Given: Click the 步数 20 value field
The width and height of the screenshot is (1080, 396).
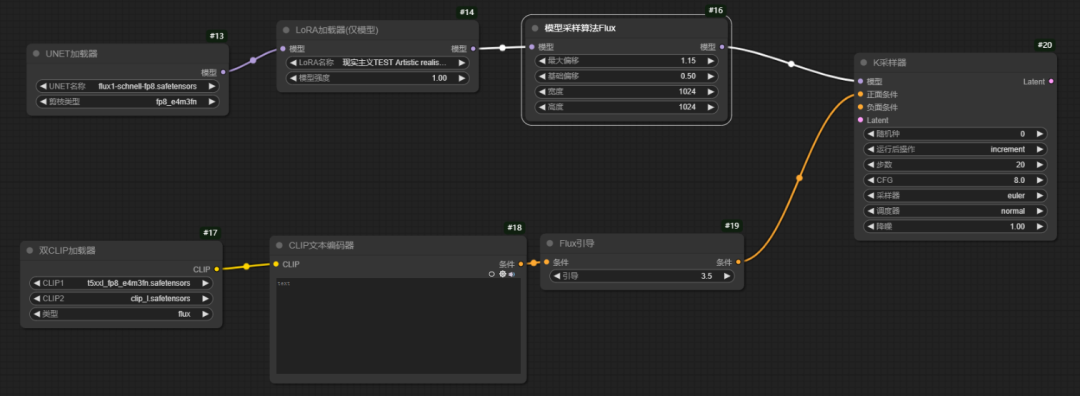Looking at the screenshot, I should [x=955, y=165].
